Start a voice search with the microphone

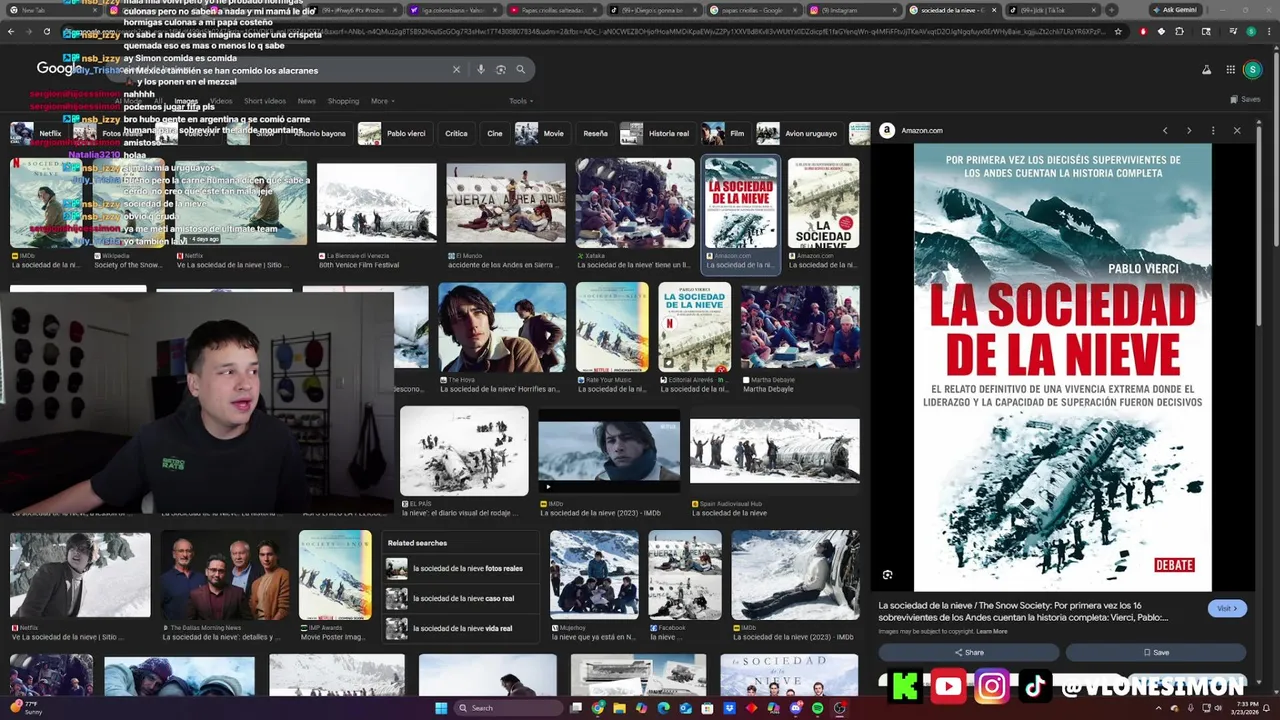click(481, 70)
